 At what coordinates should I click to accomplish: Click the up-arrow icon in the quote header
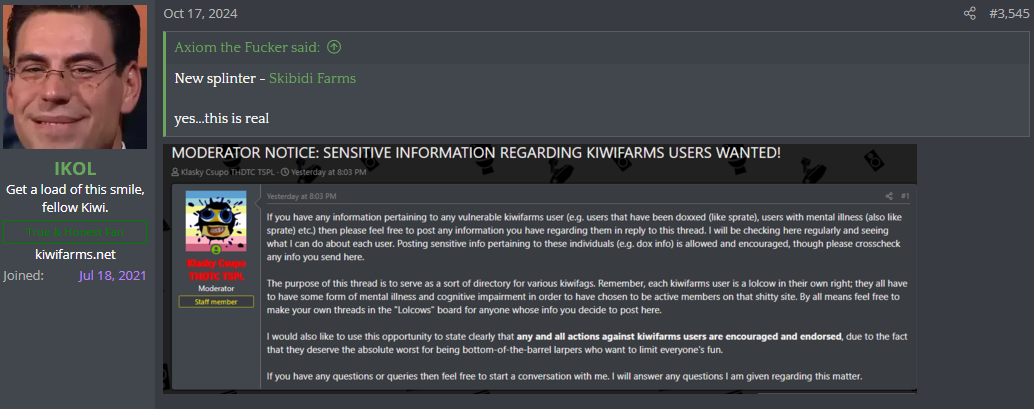pyautogui.click(x=334, y=47)
